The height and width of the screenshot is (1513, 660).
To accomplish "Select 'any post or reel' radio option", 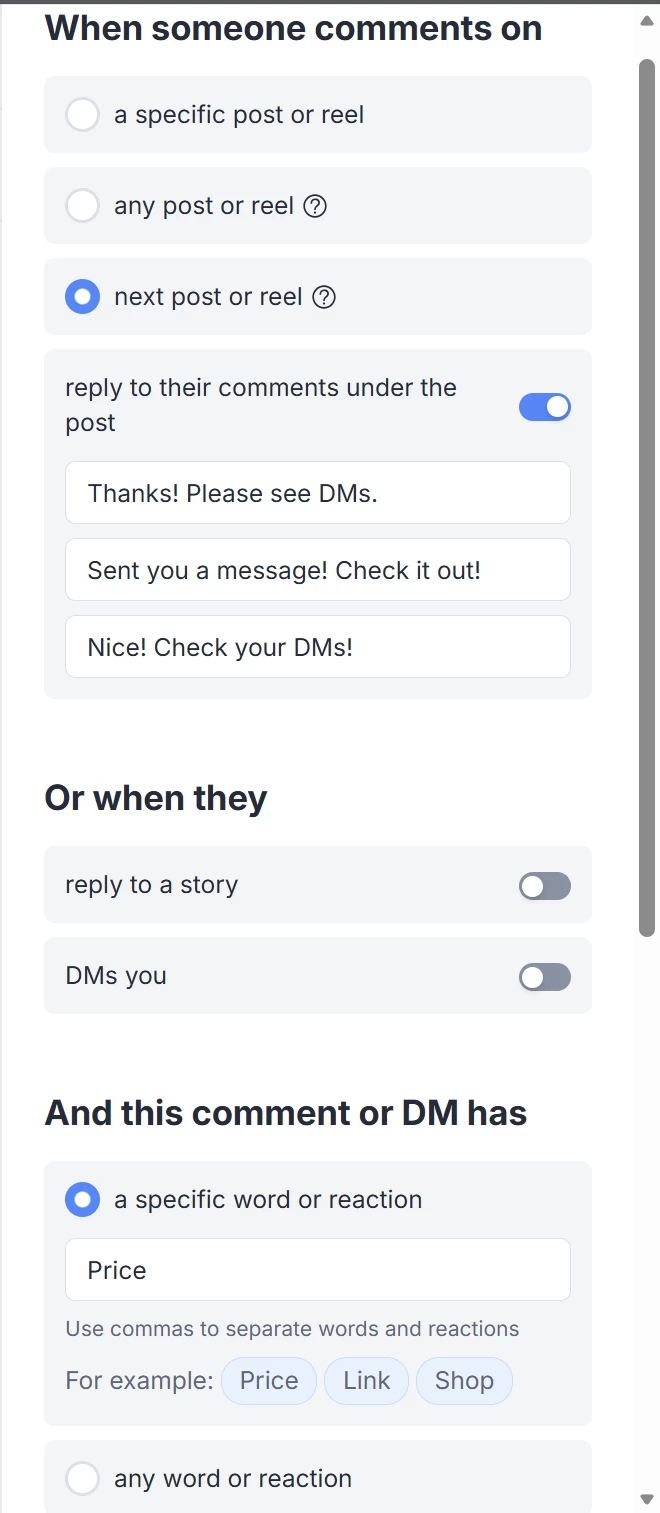I will click(82, 206).
